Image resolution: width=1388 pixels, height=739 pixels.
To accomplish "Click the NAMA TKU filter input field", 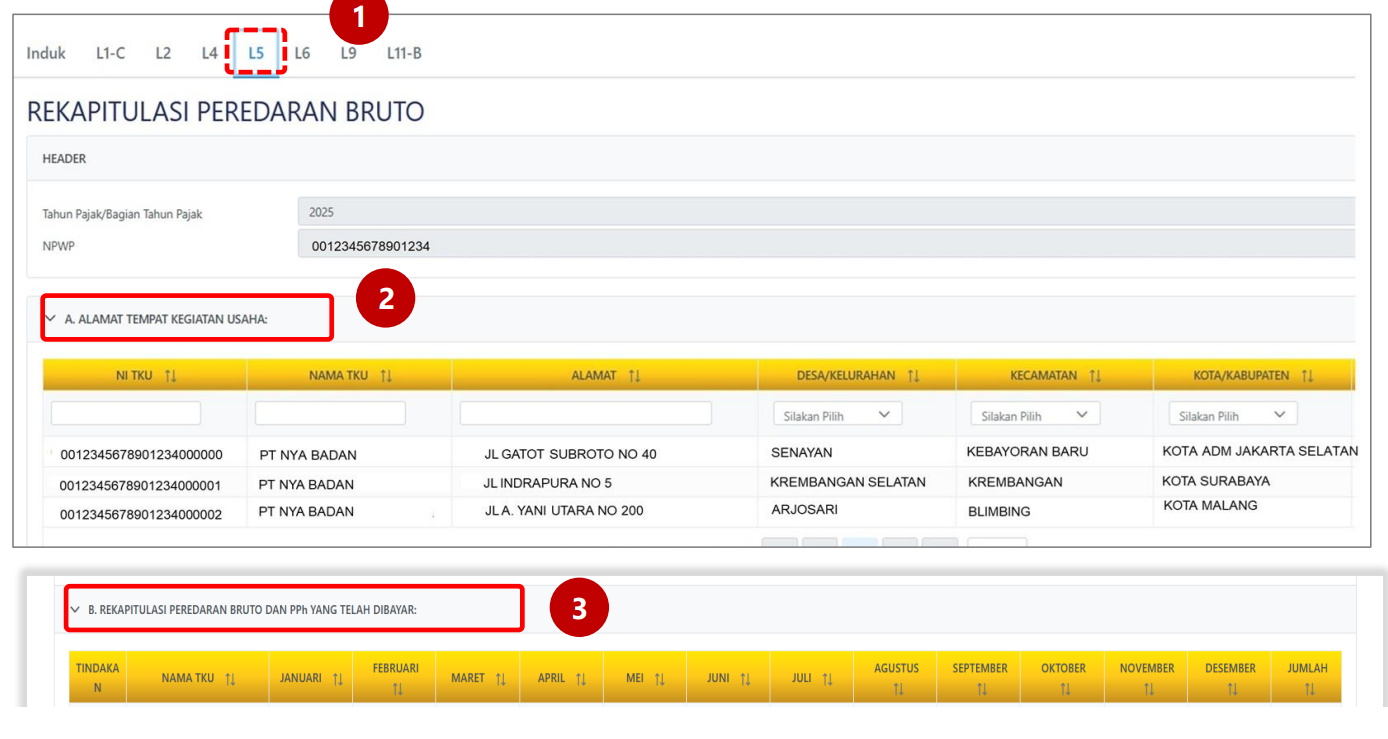I will tap(330, 412).
